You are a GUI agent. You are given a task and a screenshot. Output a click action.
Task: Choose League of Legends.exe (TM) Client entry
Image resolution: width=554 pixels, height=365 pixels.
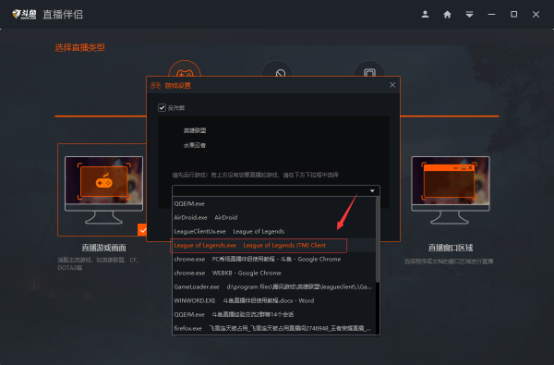pyautogui.click(x=274, y=245)
